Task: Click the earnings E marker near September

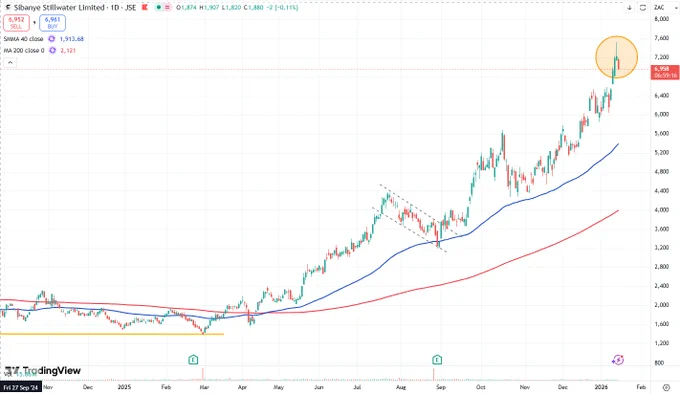Action: [437, 359]
